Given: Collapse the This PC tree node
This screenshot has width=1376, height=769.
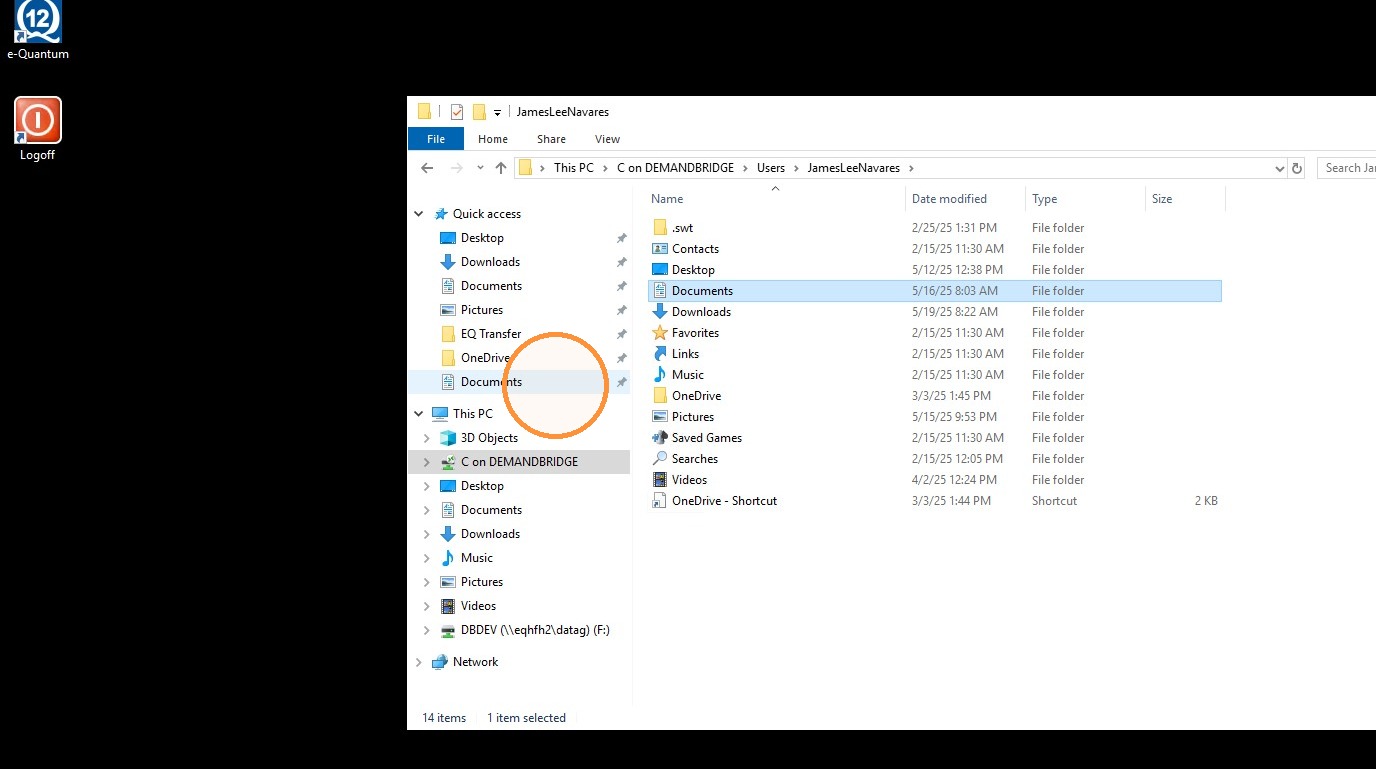Looking at the screenshot, I should point(419,414).
